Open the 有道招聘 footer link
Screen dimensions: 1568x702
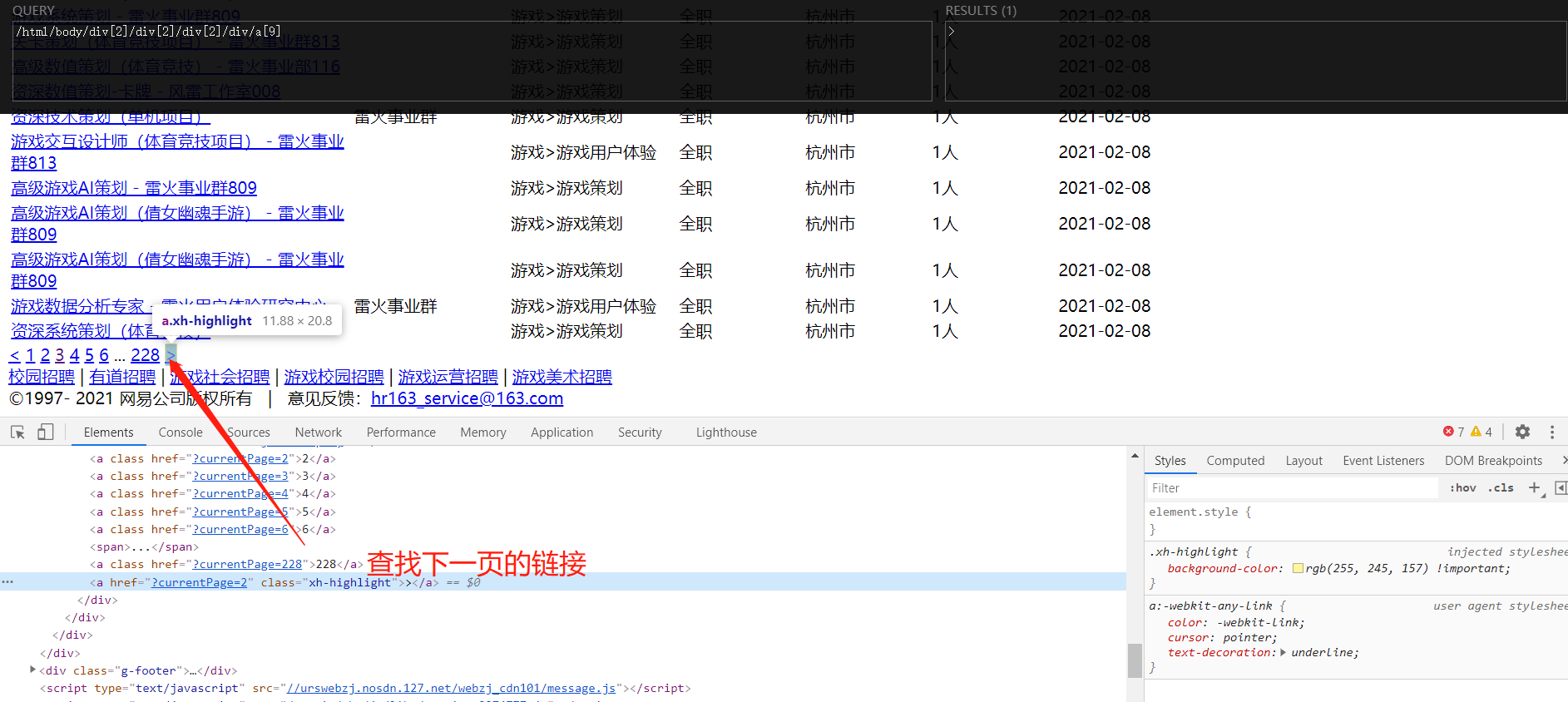(122, 377)
